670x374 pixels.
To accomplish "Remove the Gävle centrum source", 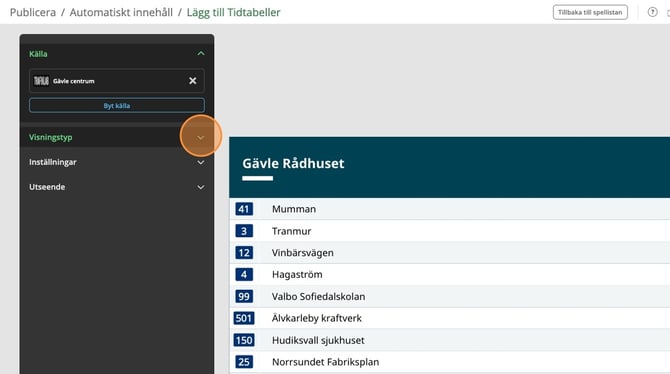I will [193, 81].
